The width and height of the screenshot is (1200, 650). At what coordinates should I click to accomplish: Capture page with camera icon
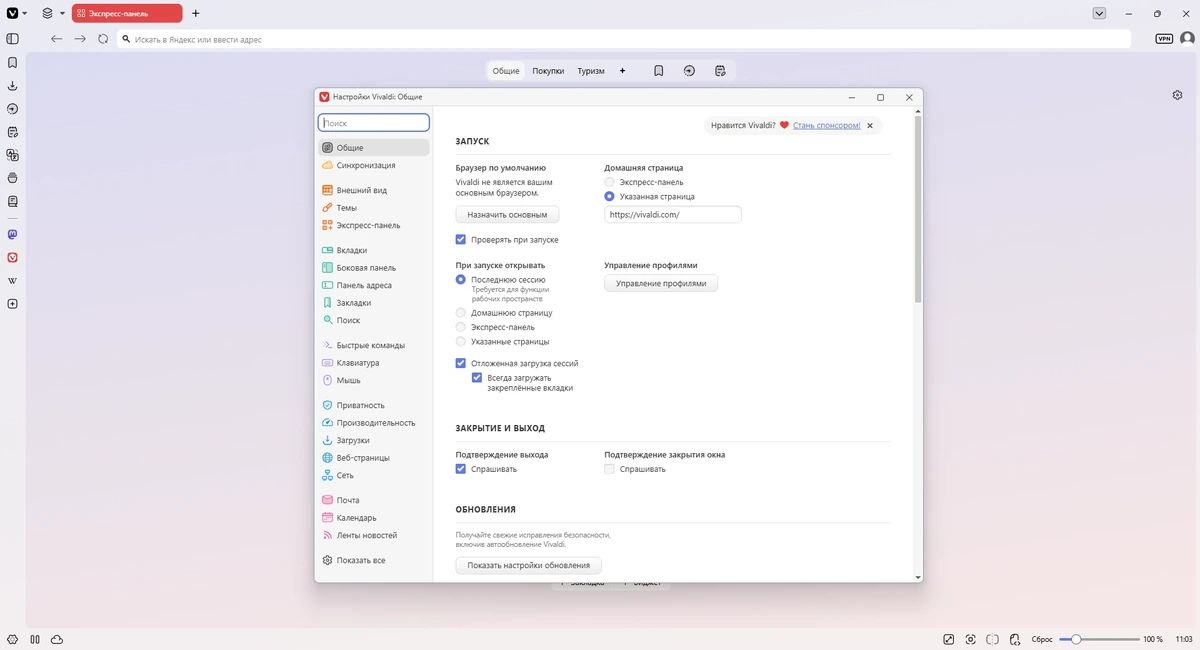click(x=971, y=639)
